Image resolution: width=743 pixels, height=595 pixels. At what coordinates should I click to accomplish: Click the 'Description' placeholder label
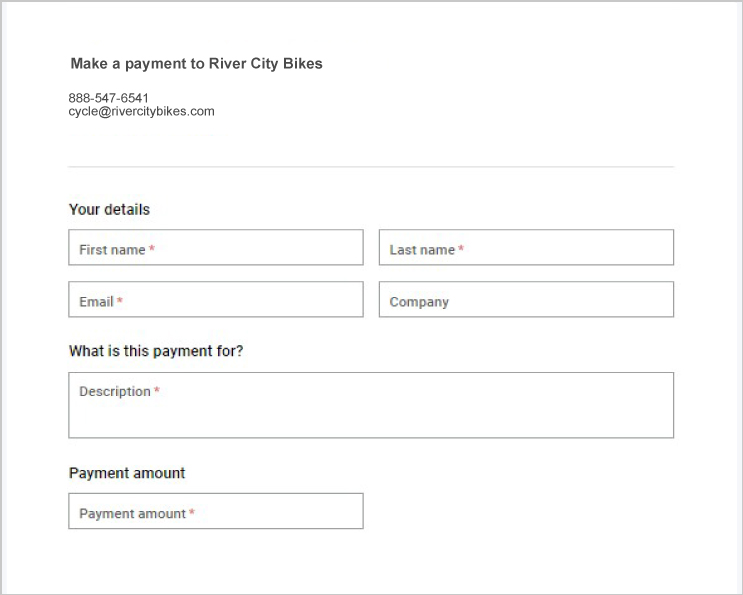(115, 392)
